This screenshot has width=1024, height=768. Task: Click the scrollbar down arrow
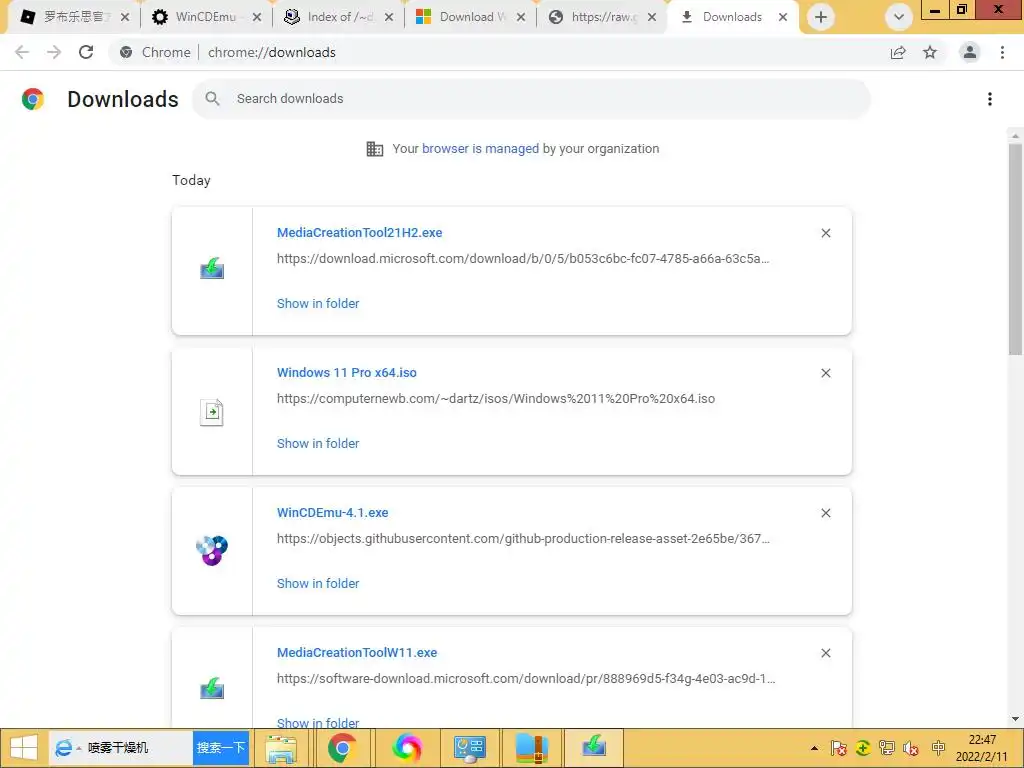pos(1015,719)
